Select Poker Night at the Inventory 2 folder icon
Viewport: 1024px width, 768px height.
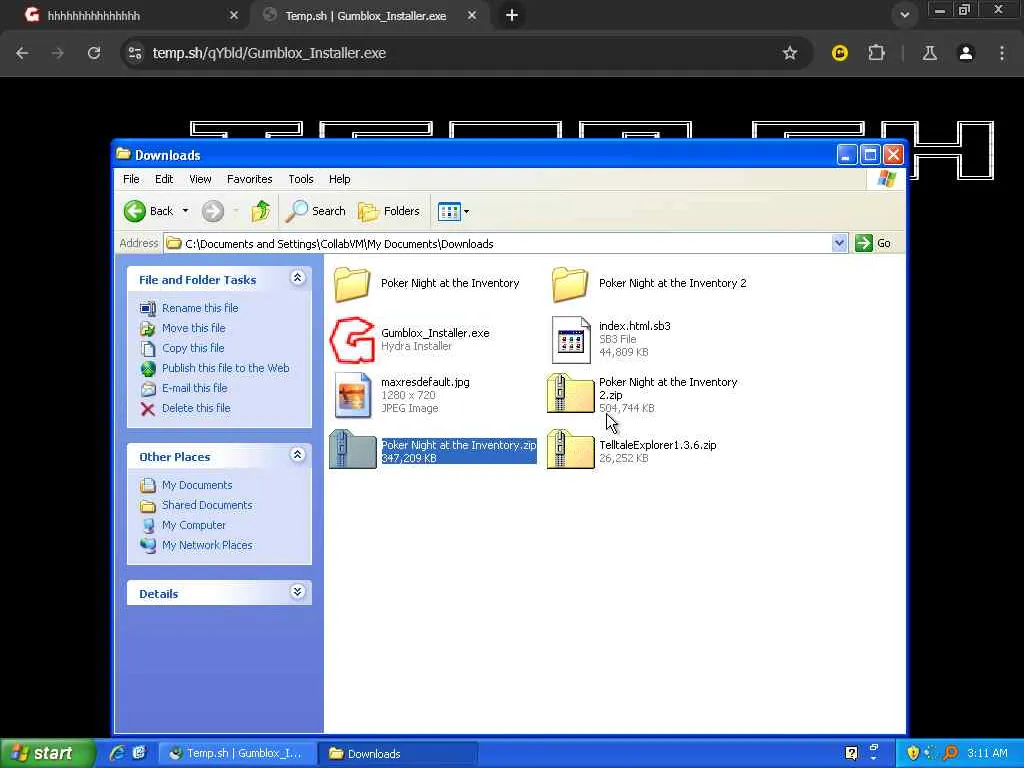pyautogui.click(x=570, y=284)
